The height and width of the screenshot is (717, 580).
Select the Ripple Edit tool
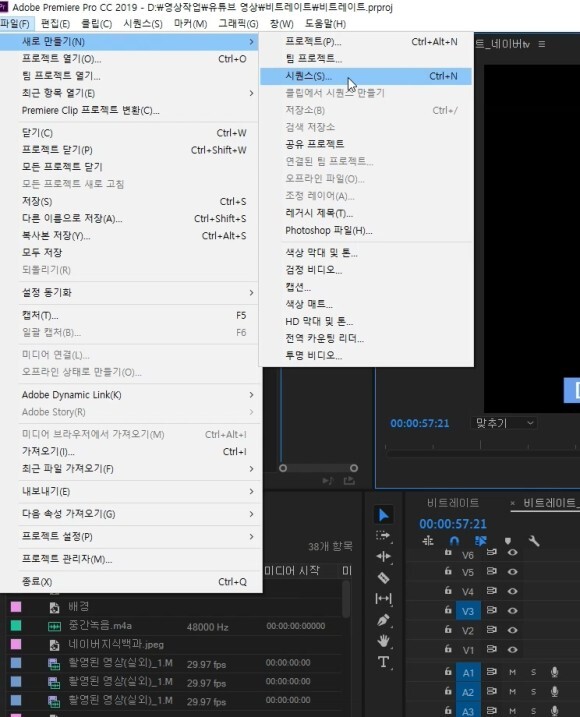pyautogui.click(x=383, y=556)
